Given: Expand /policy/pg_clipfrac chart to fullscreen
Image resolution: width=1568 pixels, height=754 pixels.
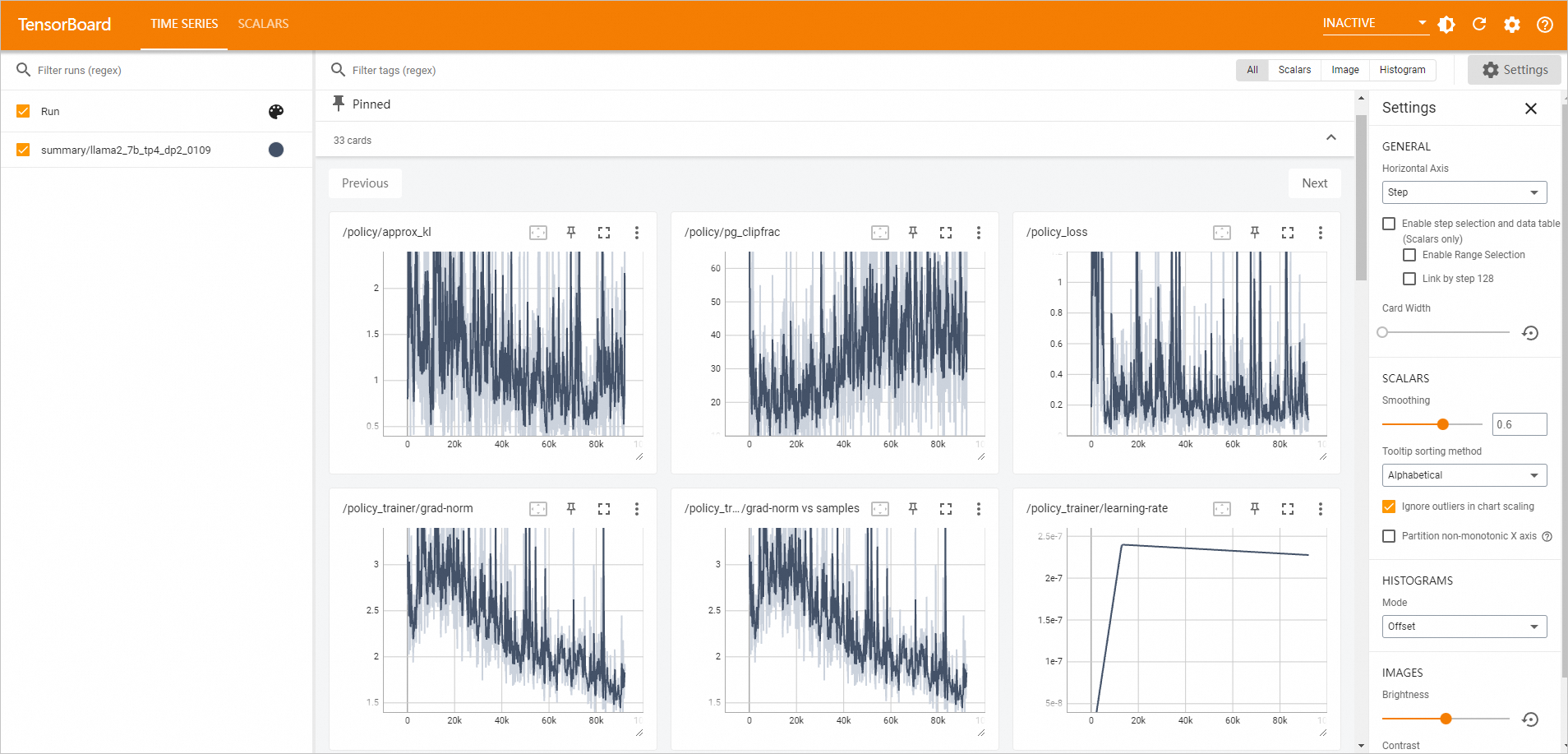Looking at the screenshot, I should click(946, 233).
